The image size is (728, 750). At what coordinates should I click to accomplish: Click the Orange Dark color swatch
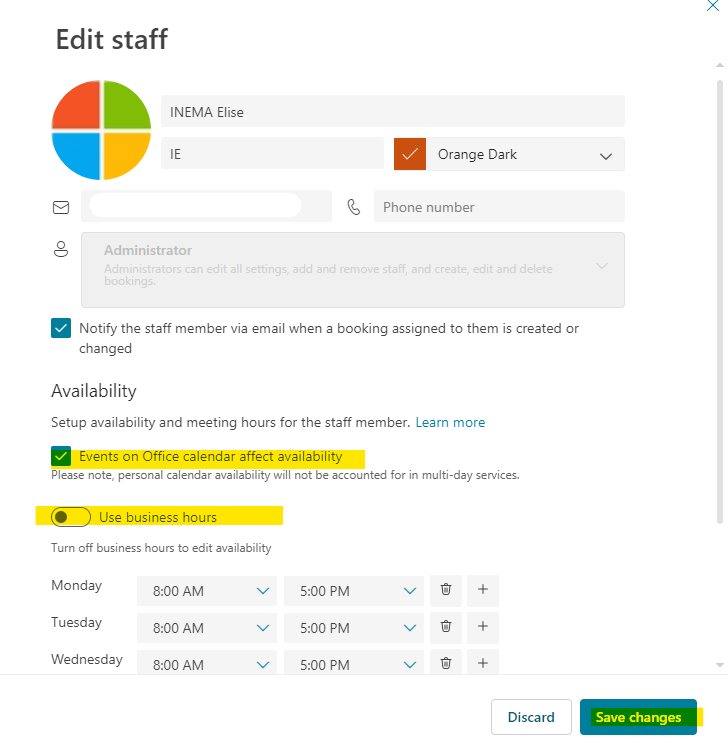[x=410, y=154]
